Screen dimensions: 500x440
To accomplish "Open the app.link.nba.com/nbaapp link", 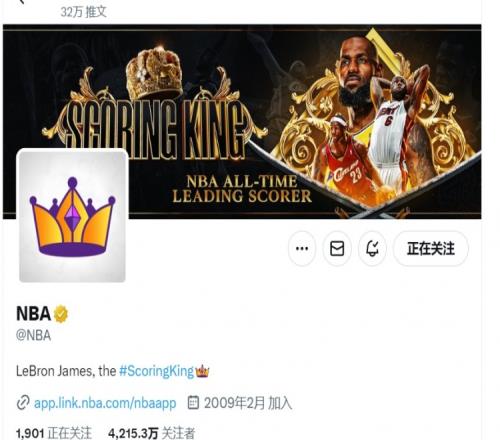I will tap(105, 403).
